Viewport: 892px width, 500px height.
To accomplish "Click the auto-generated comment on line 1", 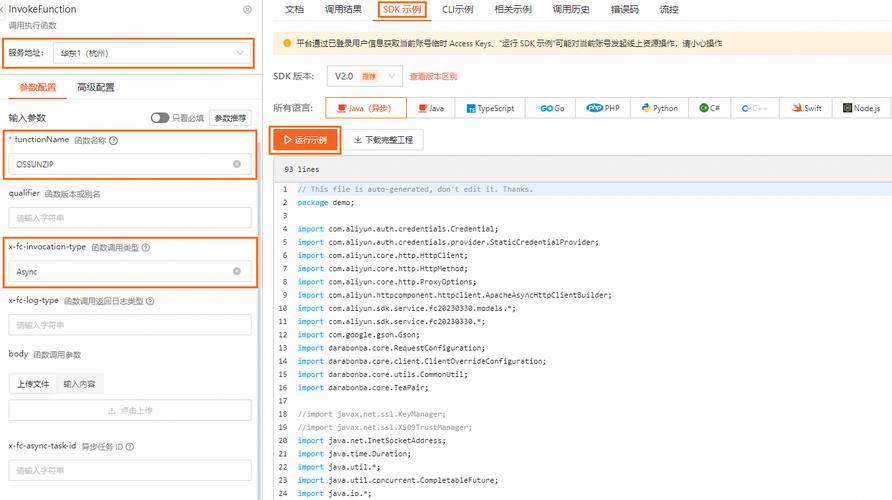I will coord(415,189).
